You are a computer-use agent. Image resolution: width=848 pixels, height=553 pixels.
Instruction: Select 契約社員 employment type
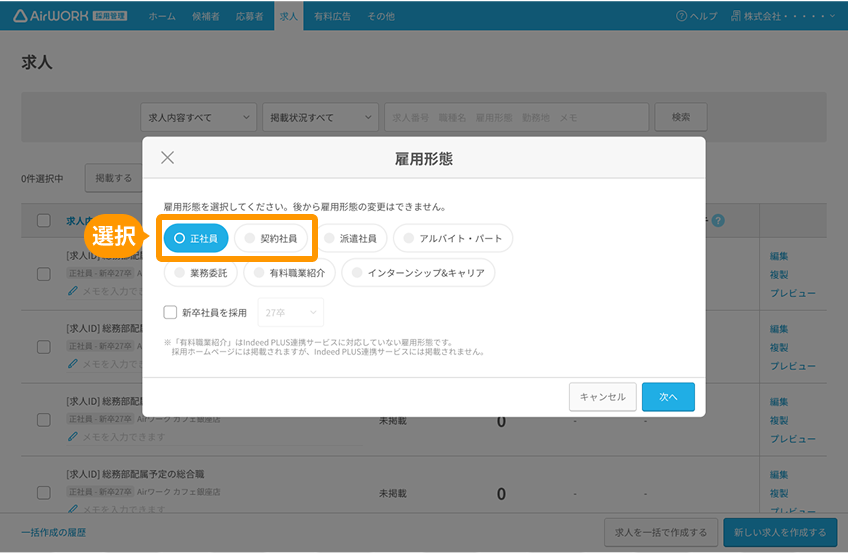[271, 238]
